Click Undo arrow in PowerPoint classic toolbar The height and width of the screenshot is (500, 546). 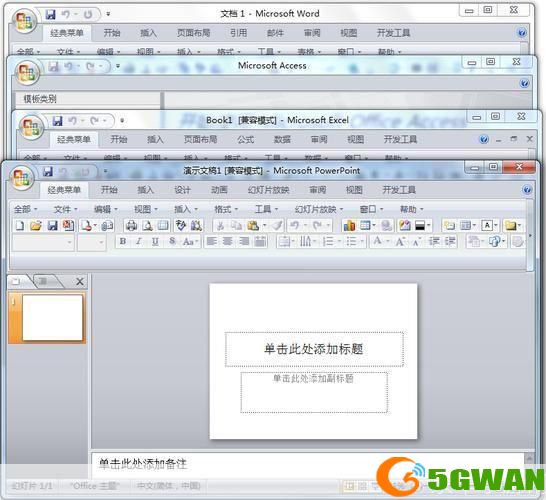tap(295, 226)
